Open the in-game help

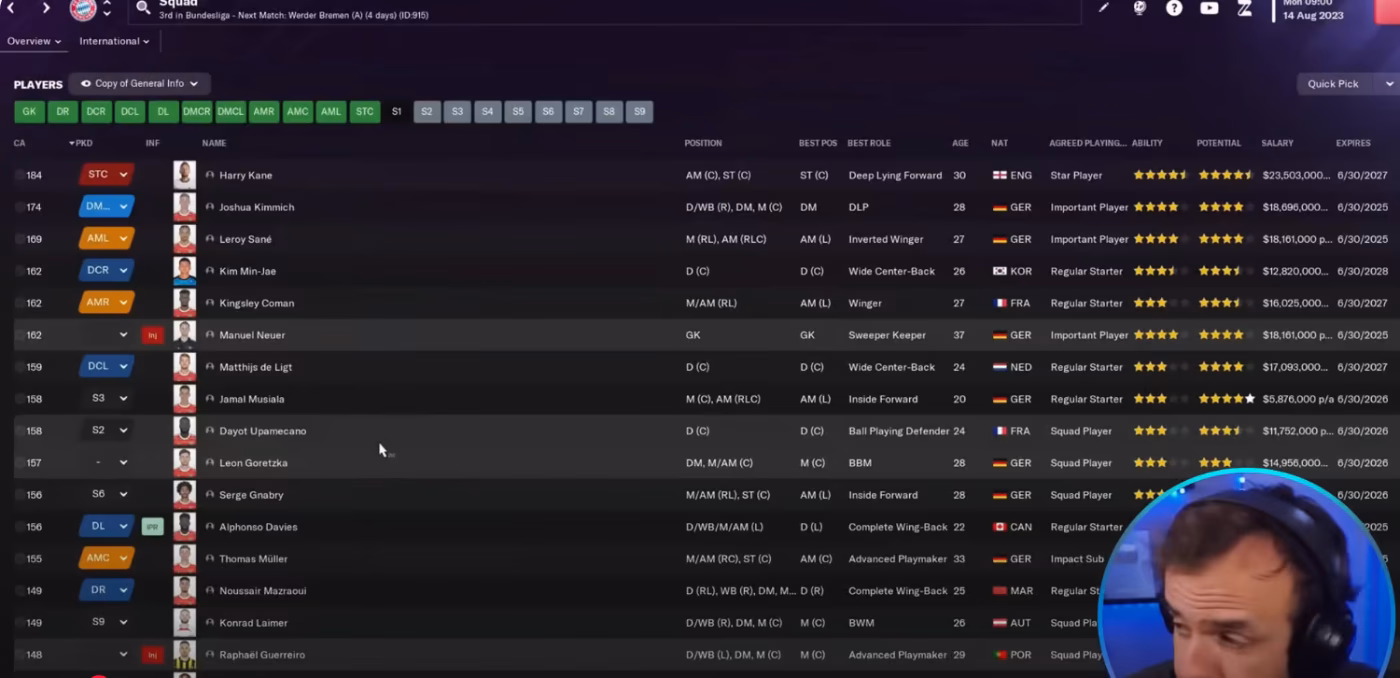tap(1174, 8)
